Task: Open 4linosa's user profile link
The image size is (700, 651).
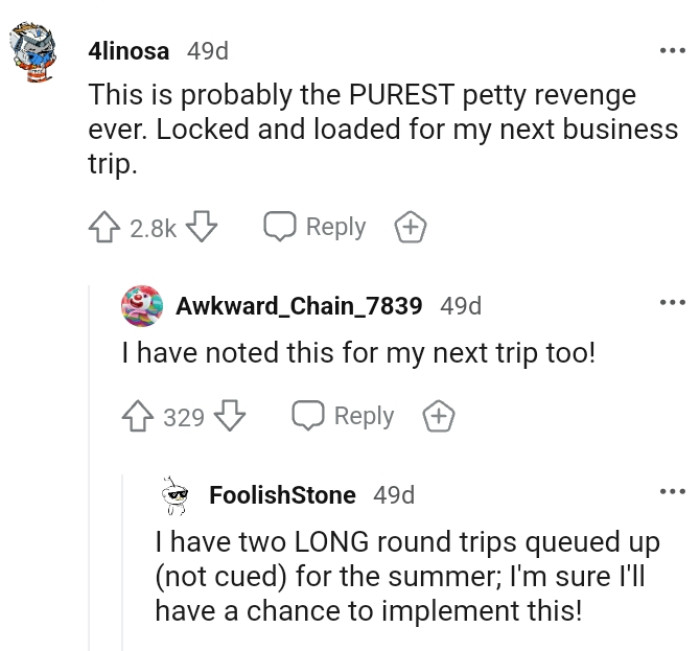Action: (129, 51)
